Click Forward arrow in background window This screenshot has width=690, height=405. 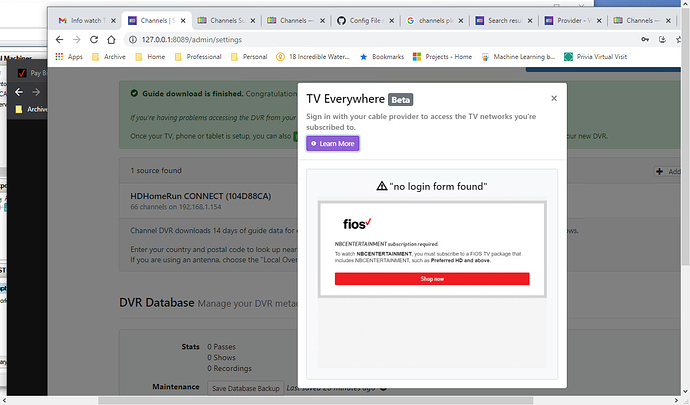point(36,92)
